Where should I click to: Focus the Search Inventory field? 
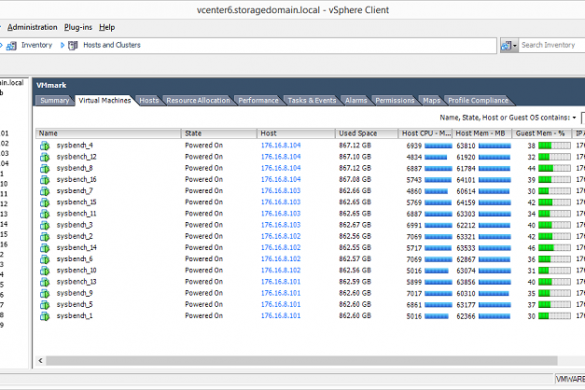click(x=552, y=45)
